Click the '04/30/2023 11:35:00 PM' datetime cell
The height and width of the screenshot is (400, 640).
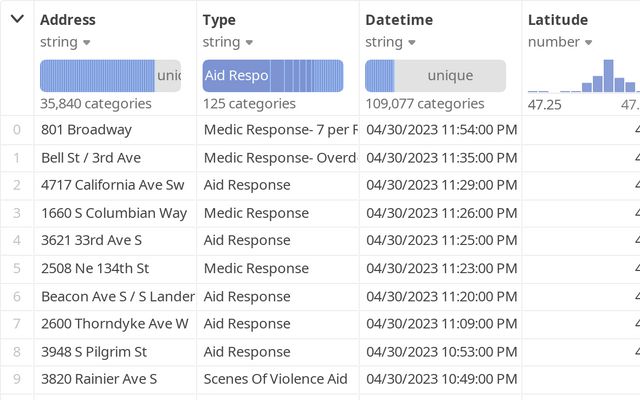[441, 157]
